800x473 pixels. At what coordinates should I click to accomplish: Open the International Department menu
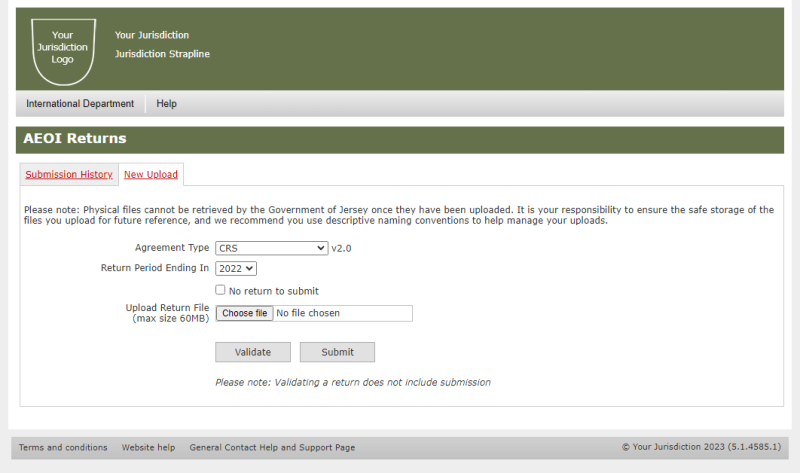click(80, 104)
